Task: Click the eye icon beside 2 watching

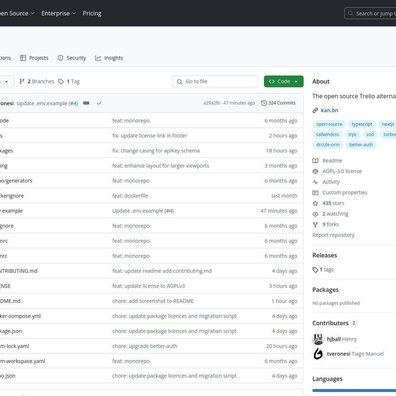Action: 315,214
